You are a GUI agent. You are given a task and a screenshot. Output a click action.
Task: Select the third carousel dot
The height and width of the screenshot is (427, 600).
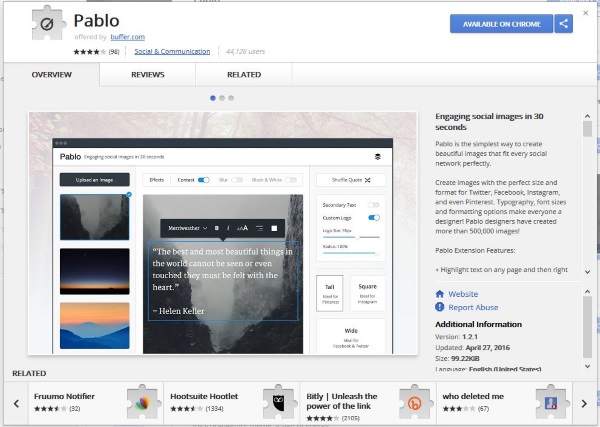point(231,98)
